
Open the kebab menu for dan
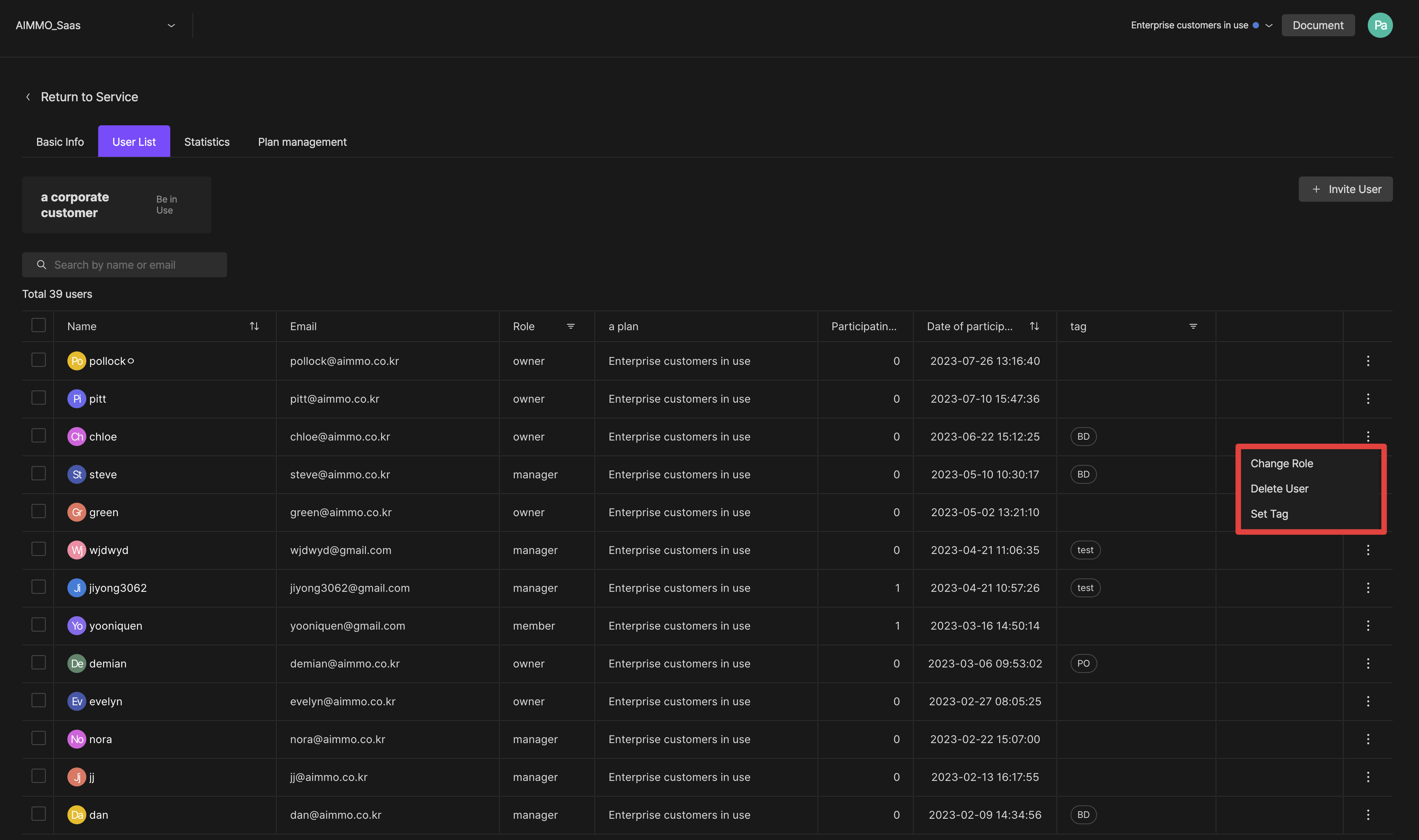1368,814
